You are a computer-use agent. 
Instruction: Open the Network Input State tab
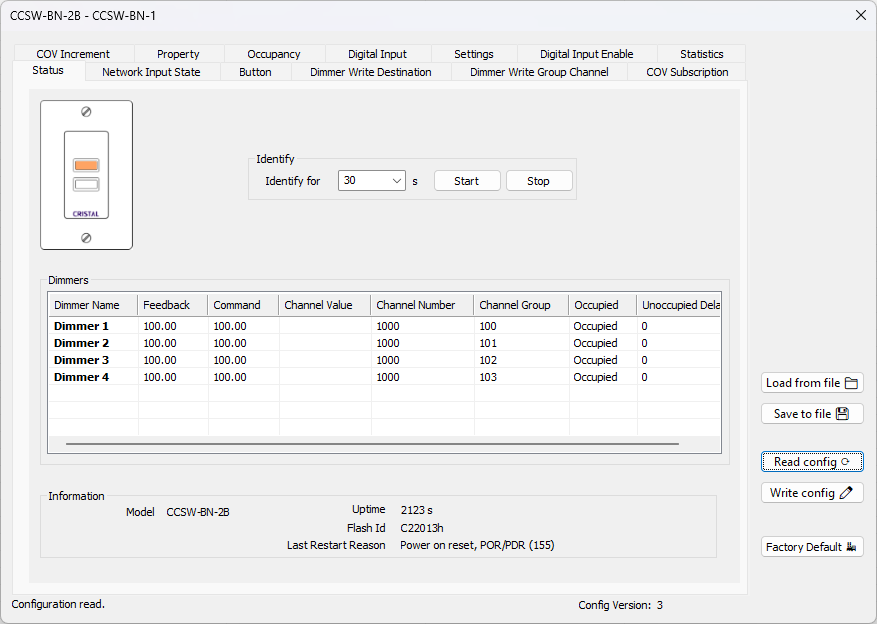click(x=151, y=72)
